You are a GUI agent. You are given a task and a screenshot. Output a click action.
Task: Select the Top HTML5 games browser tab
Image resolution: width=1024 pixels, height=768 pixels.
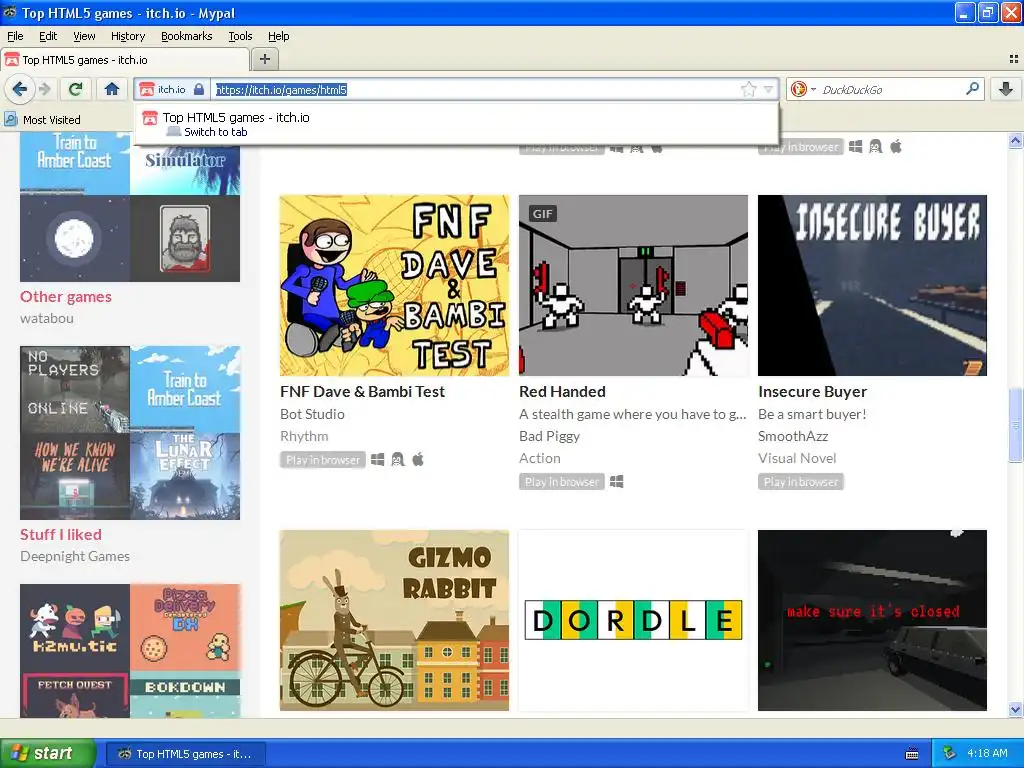click(x=125, y=60)
